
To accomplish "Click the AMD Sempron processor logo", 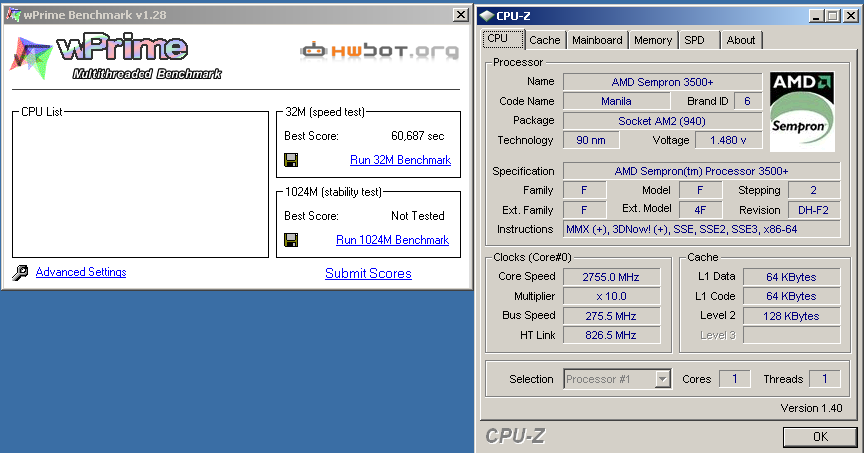I will coord(802,112).
